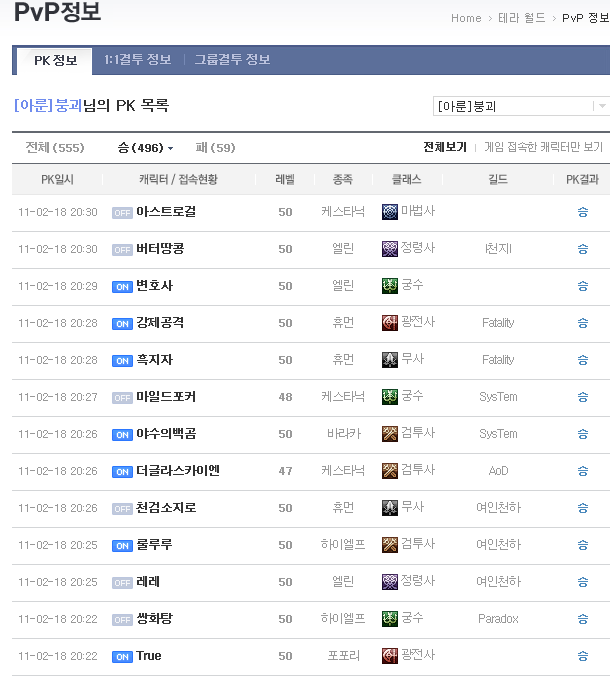
Task: Click the 검투사 class icon for 야수의백곰
Action: coord(390,434)
